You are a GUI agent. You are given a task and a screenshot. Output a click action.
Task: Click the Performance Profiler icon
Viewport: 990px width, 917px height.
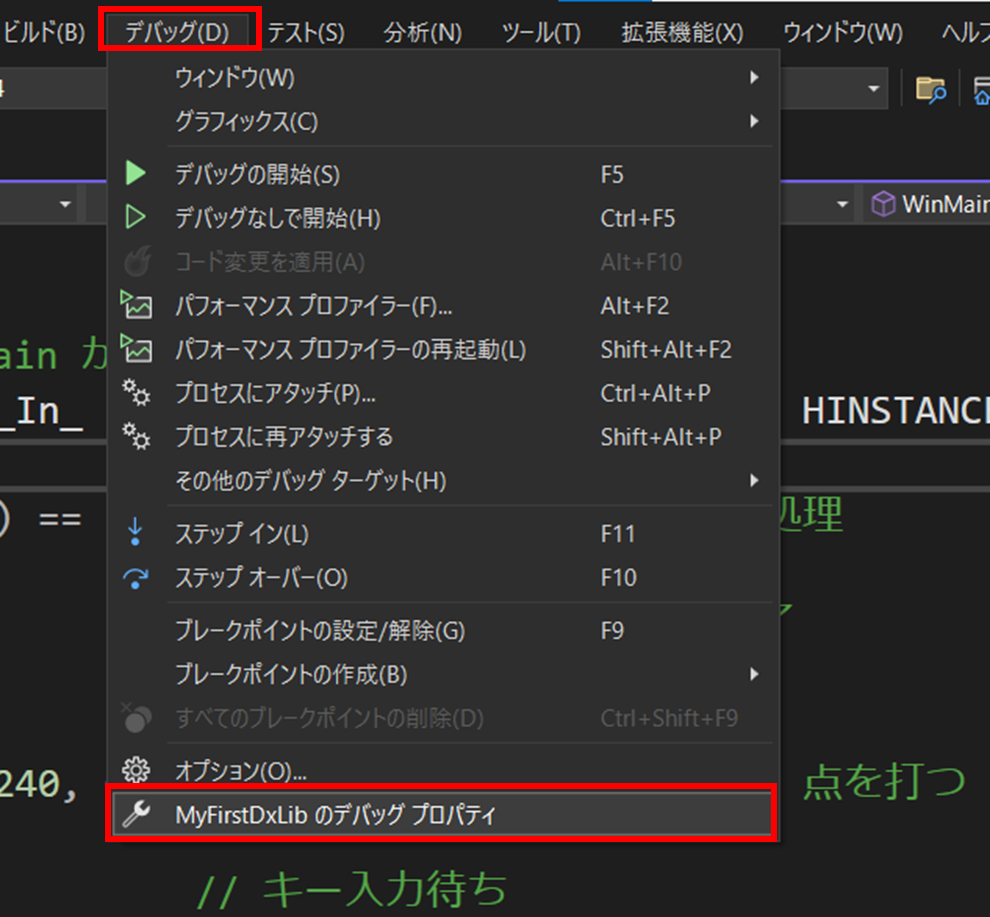(136, 305)
